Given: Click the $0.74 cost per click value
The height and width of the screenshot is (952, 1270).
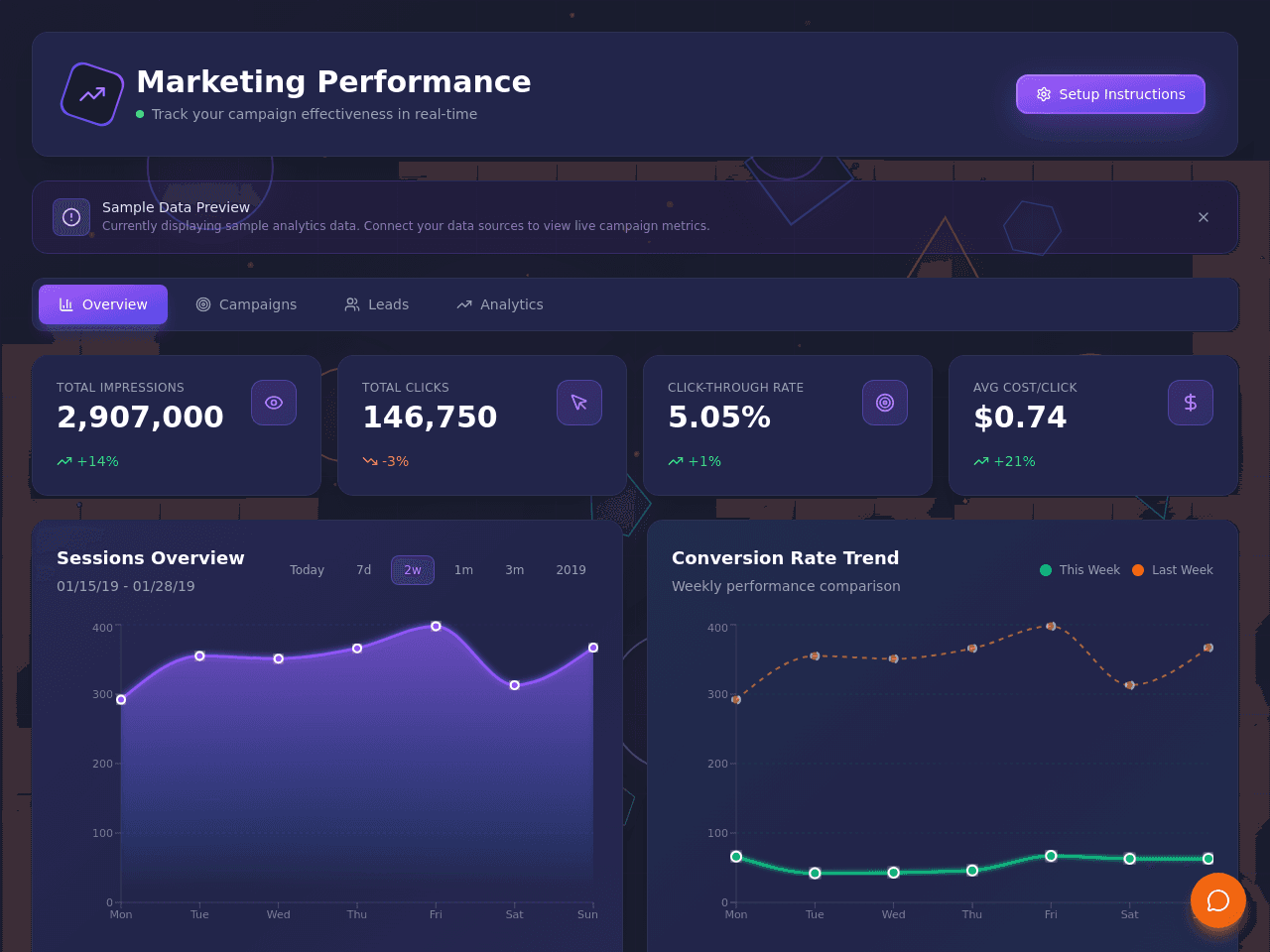Looking at the screenshot, I should 1020,417.
